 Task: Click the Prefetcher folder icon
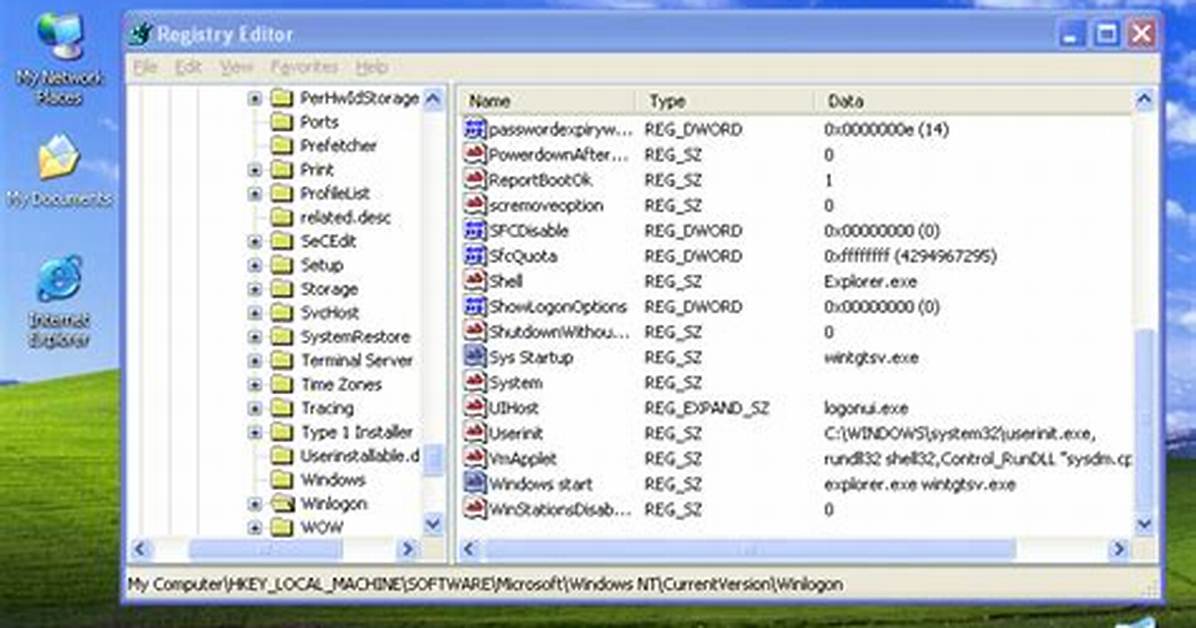pyautogui.click(x=282, y=145)
